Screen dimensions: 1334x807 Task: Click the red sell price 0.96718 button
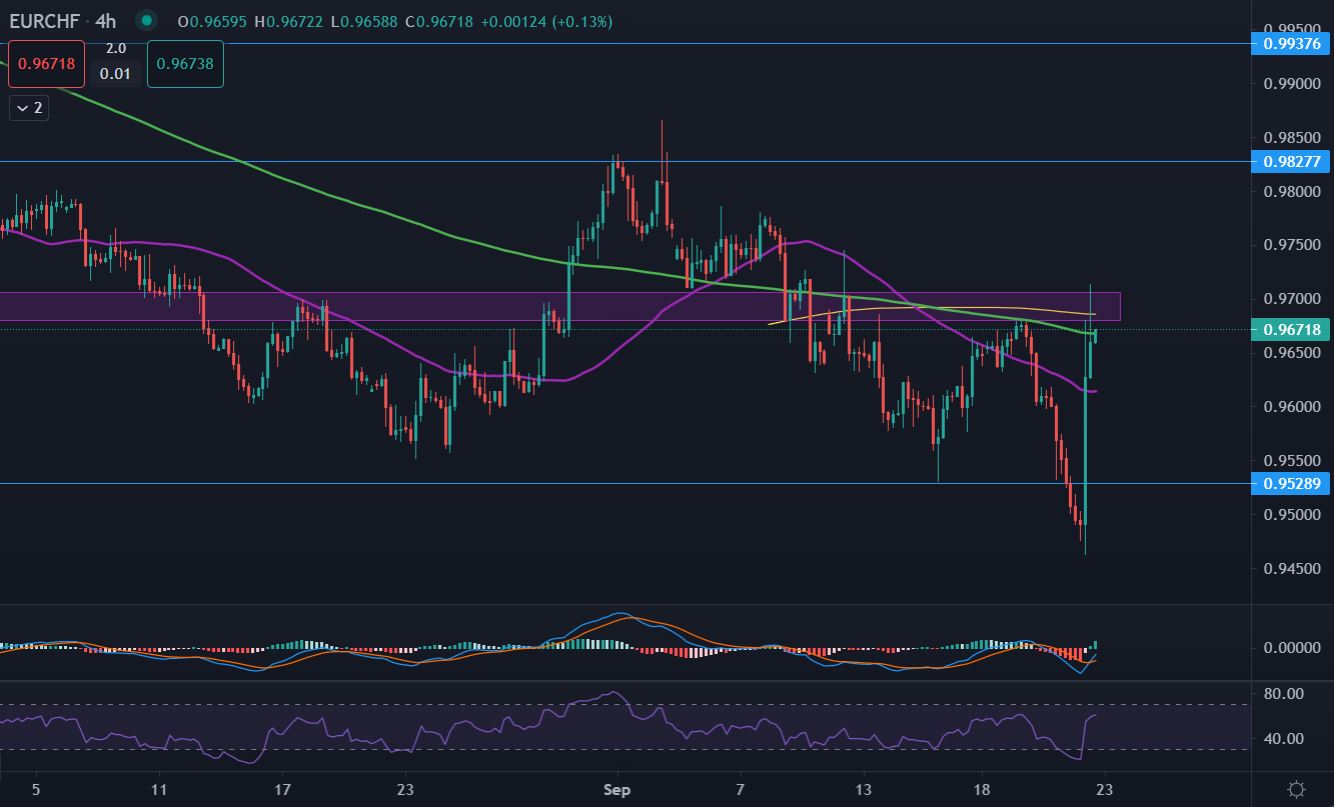pos(46,63)
